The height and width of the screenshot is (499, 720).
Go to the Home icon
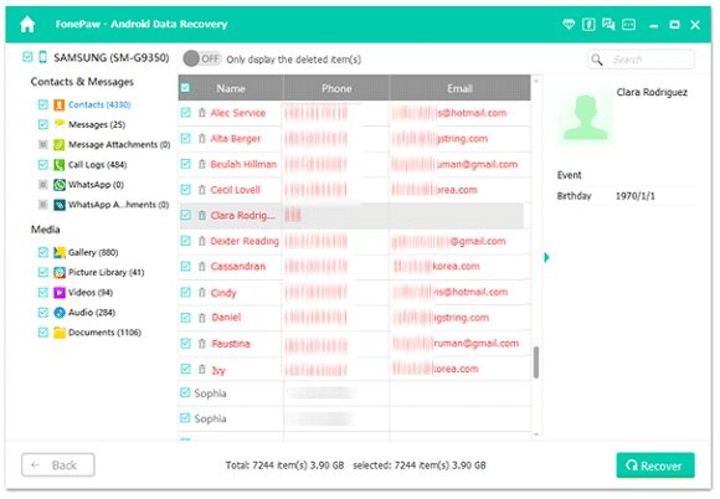[x=28, y=24]
